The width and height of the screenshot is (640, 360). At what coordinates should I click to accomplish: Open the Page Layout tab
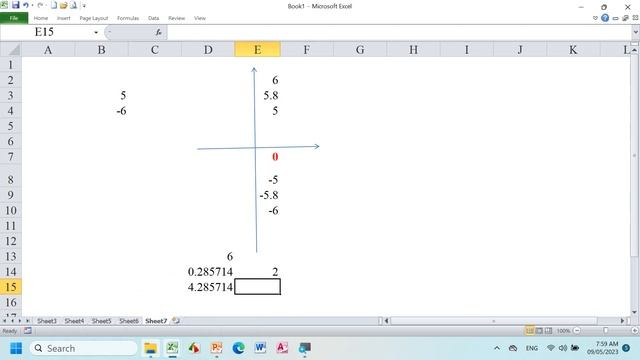93,18
